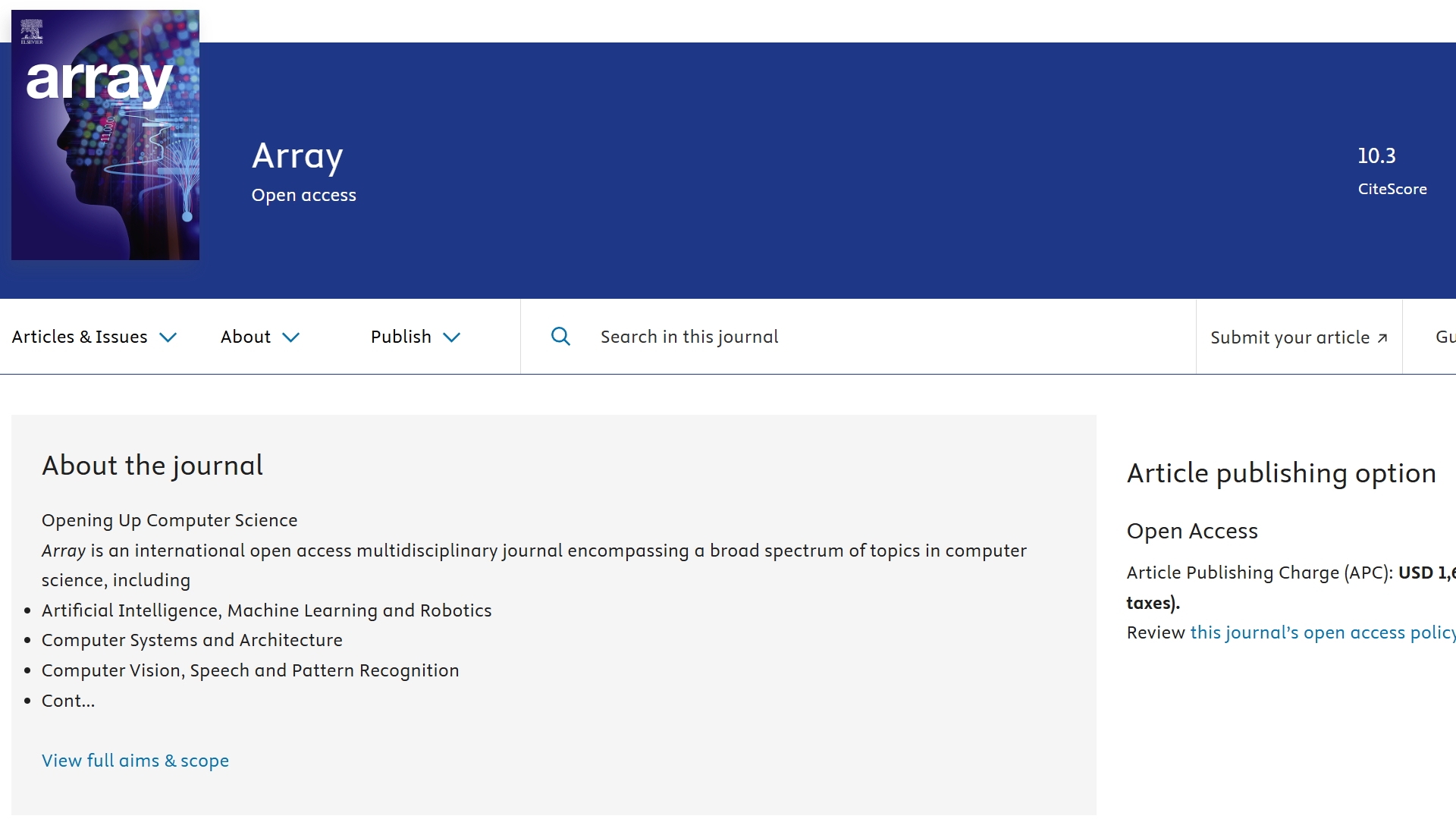
Task: Focus the Search in this journal field
Action: pyautogui.click(x=858, y=337)
